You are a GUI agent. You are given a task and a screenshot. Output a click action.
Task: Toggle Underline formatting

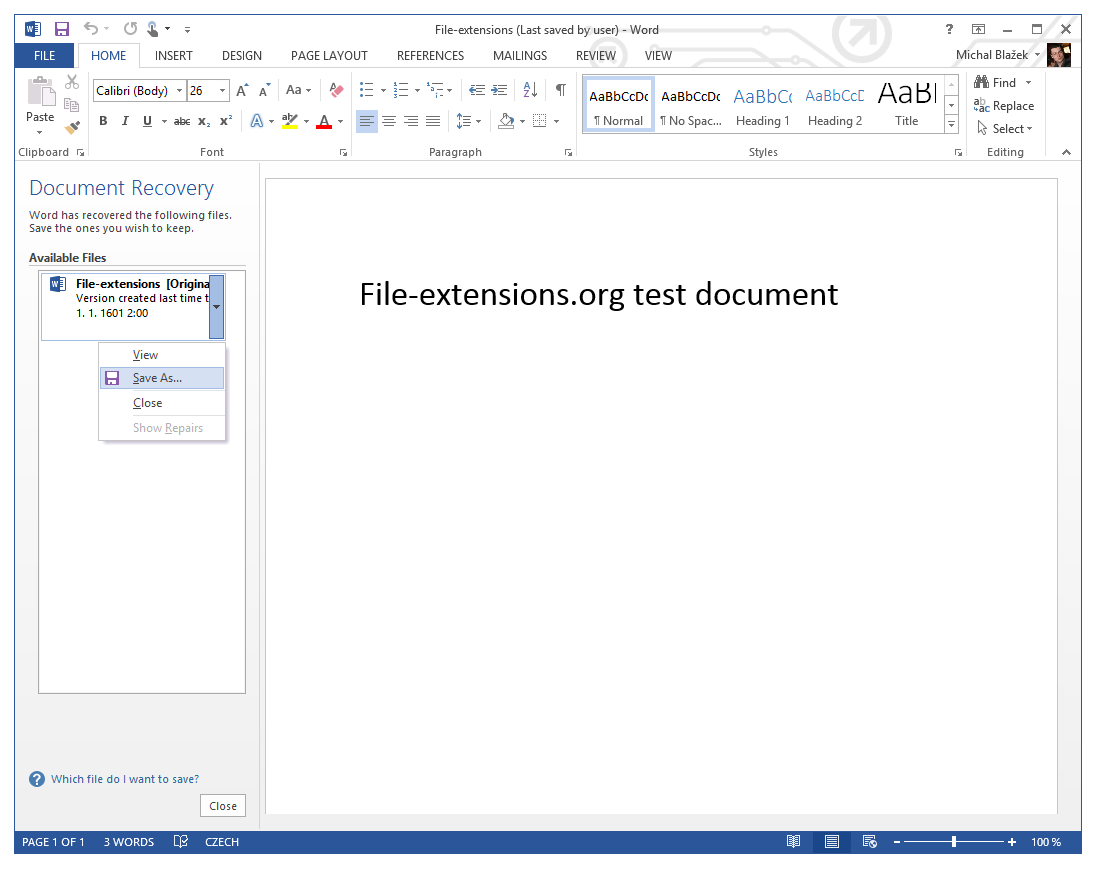[147, 121]
